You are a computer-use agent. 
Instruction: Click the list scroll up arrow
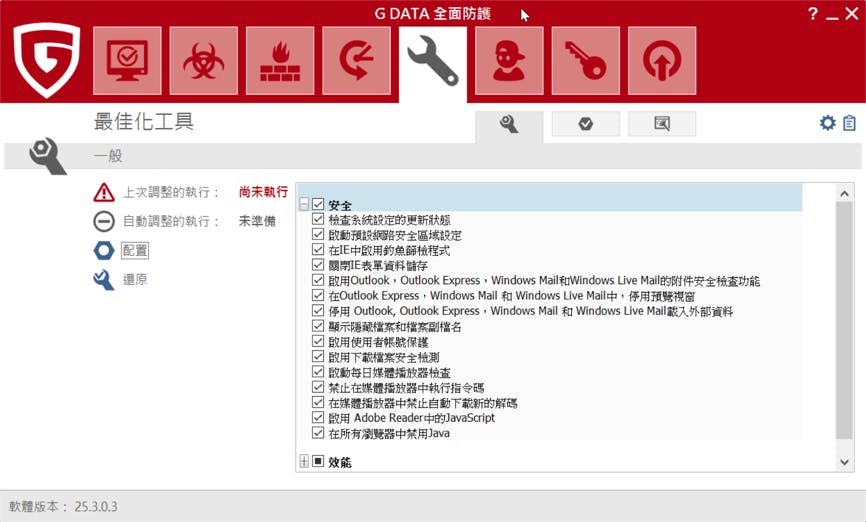click(x=844, y=193)
